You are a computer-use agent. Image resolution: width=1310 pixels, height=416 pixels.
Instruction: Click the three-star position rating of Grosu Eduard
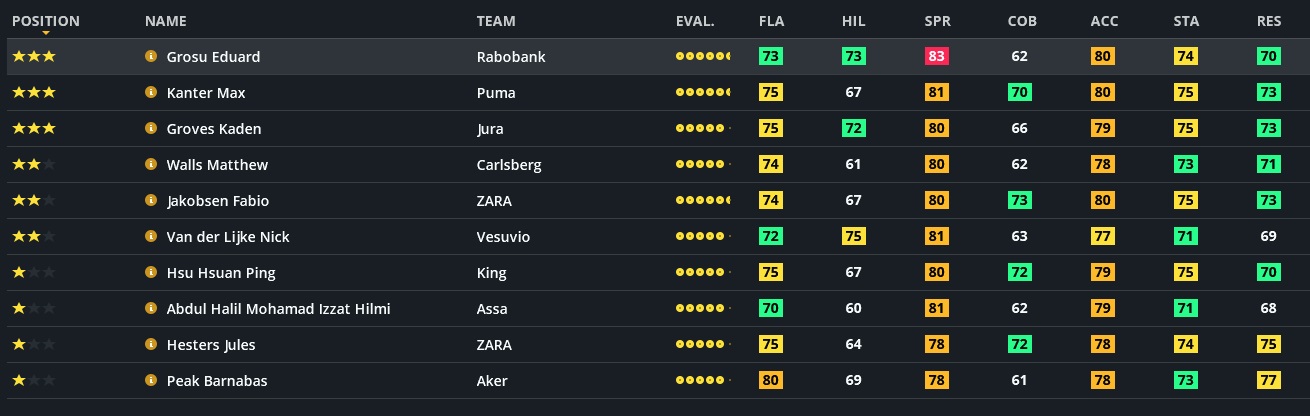(x=34, y=57)
